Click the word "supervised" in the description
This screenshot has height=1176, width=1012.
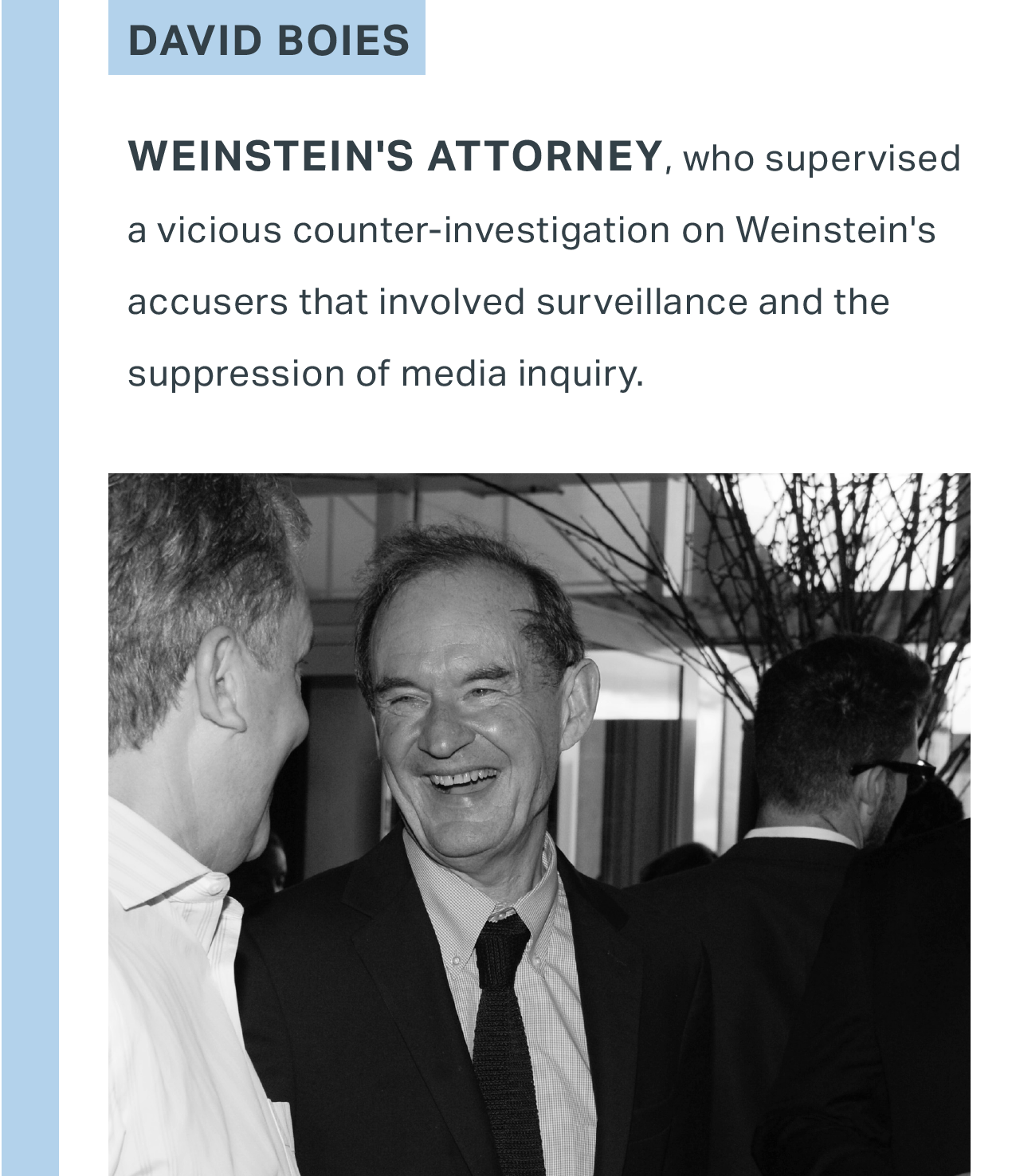click(863, 159)
